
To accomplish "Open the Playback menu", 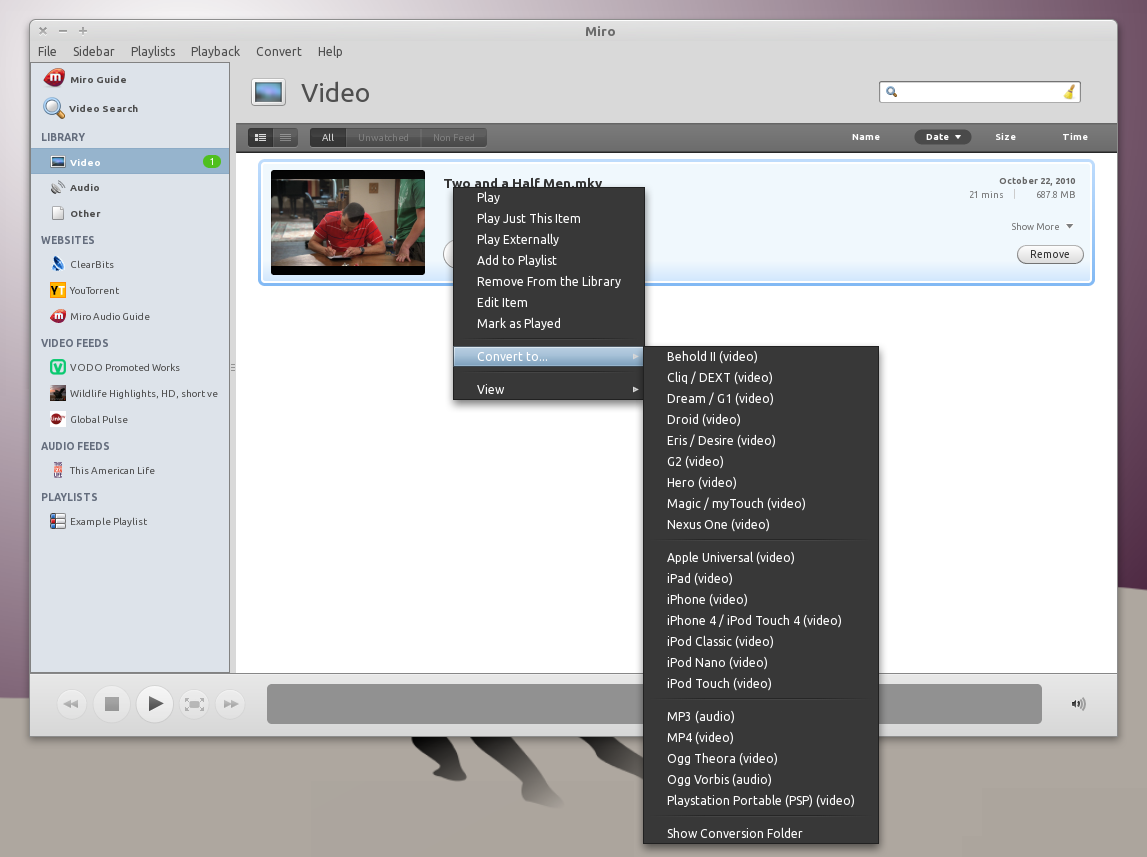I will click(215, 51).
